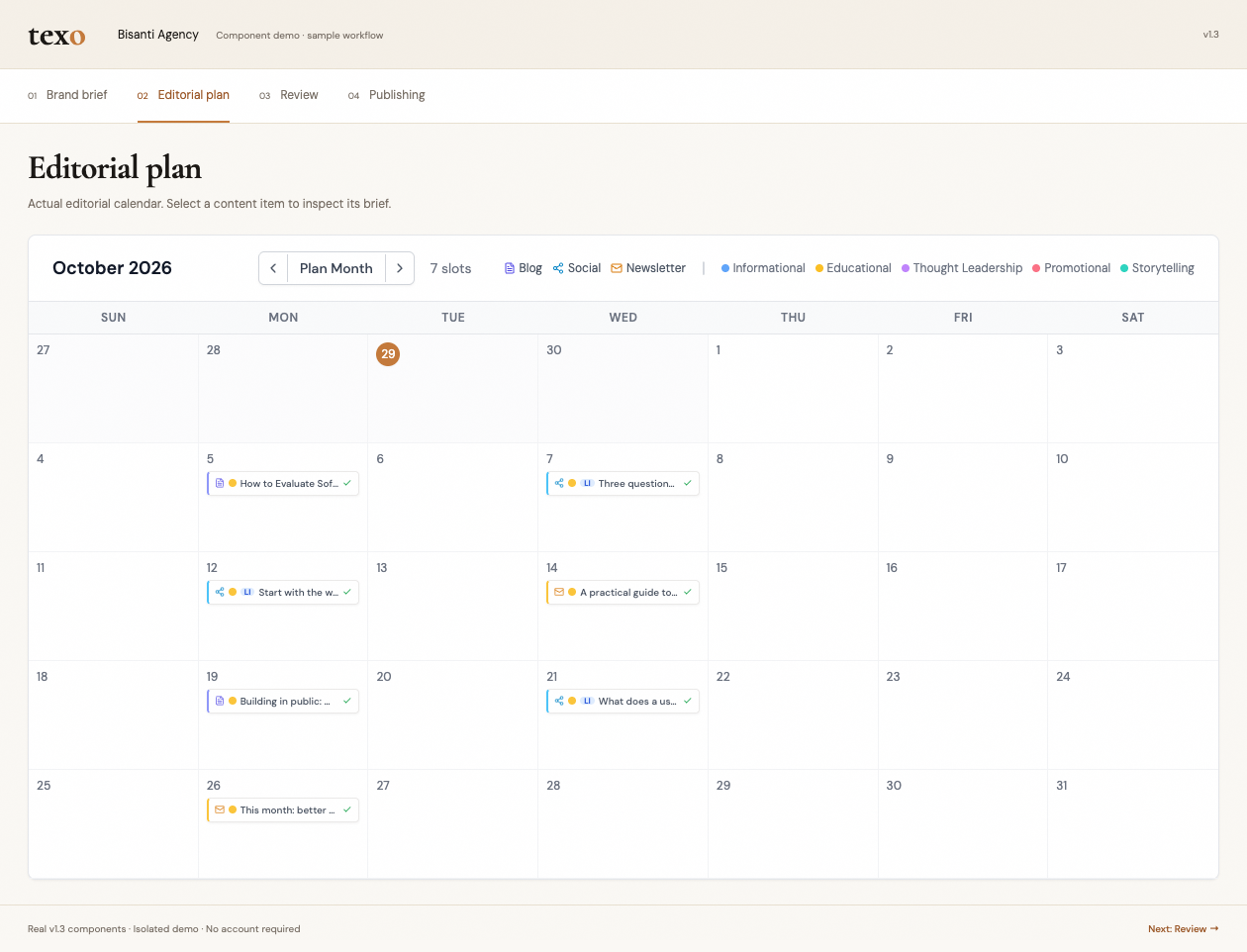Select the October 15 day cell
Screen dimensions: 1247x952
pos(793,607)
